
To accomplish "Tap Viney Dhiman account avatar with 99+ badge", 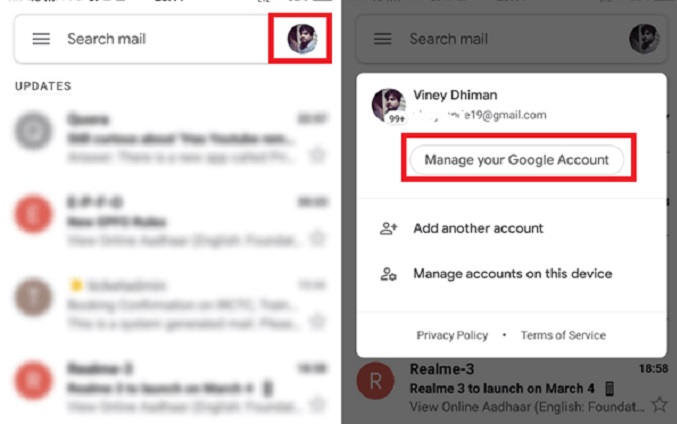I will [389, 106].
